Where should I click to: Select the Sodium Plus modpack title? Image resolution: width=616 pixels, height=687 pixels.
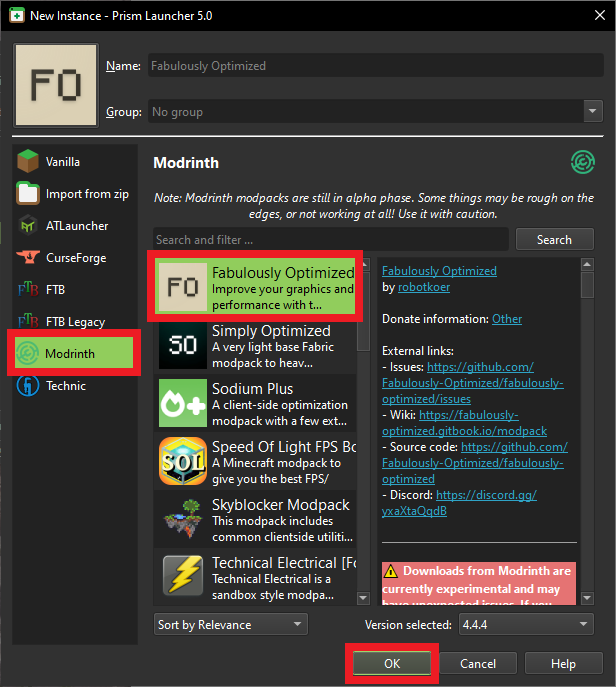pos(252,389)
